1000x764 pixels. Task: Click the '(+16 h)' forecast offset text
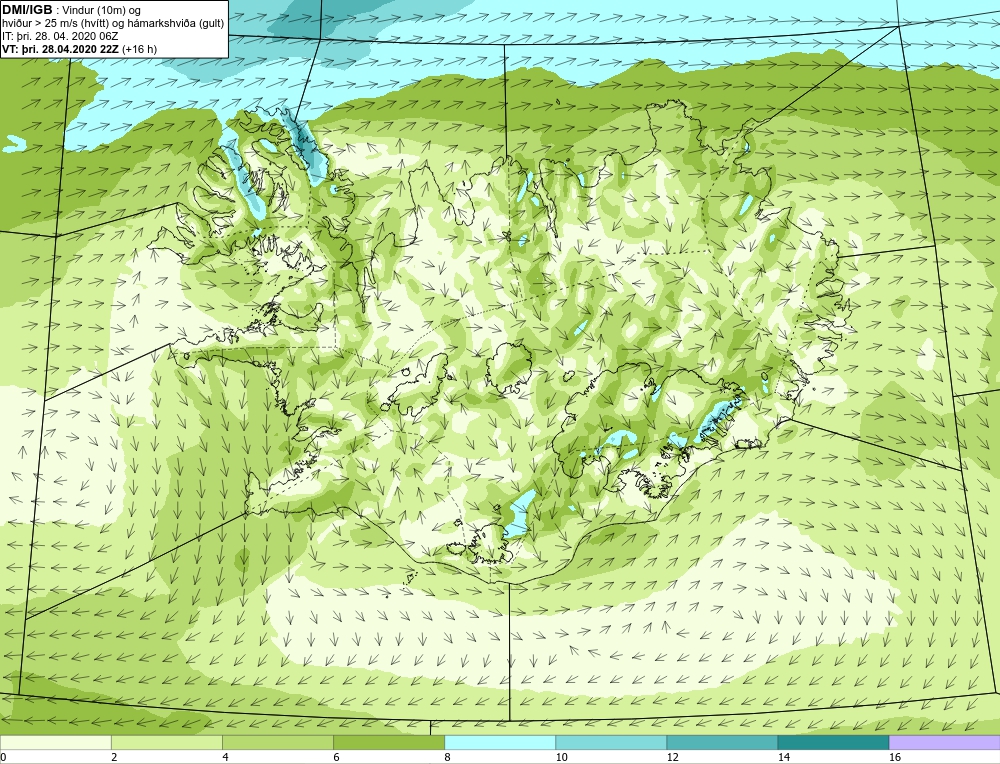[140, 49]
